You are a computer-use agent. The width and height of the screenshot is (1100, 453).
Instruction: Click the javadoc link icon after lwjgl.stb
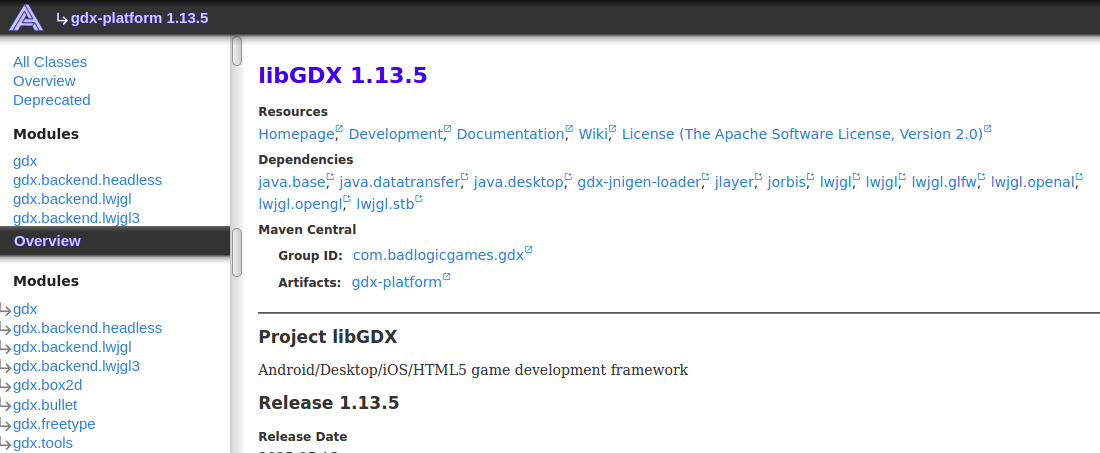tap(419, 199)
